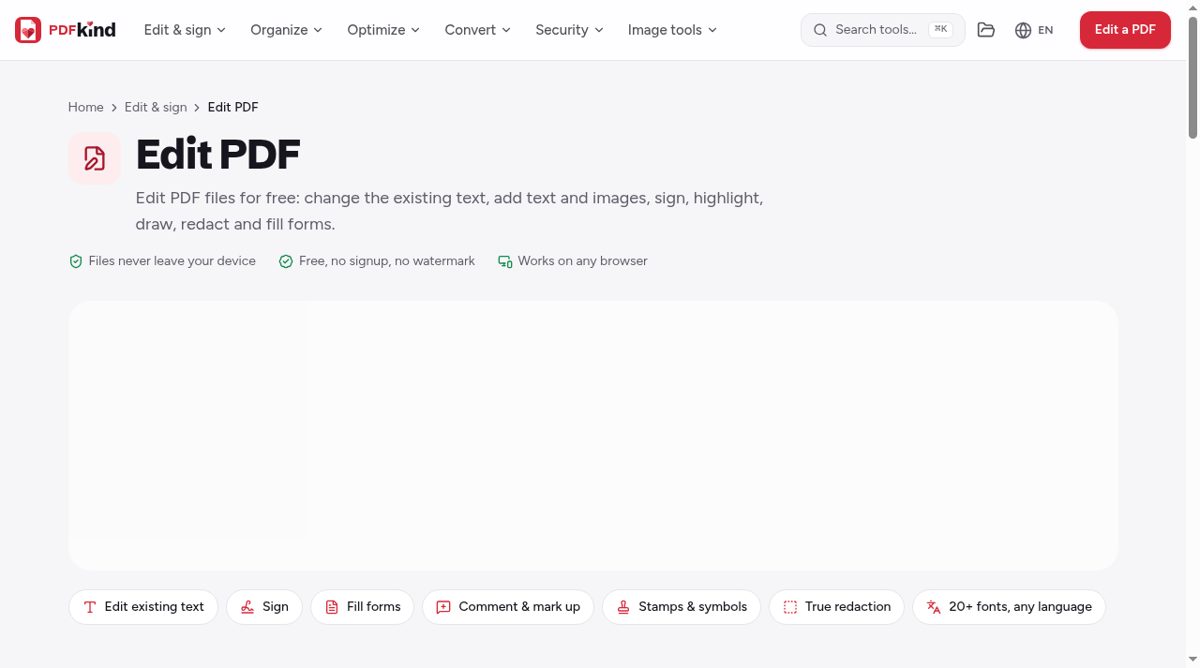This screenshot has width=1200, height=668.
Task: Expand the Image tools menu
Action: point(672,30)
